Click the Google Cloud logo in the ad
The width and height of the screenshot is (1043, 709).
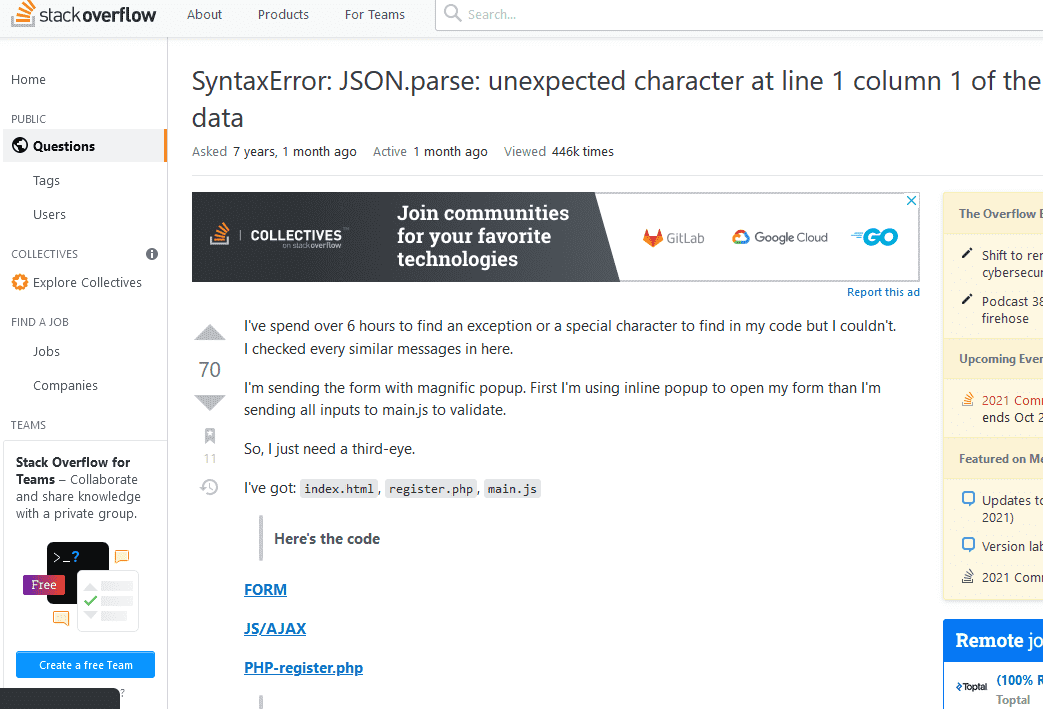point(780,238)
